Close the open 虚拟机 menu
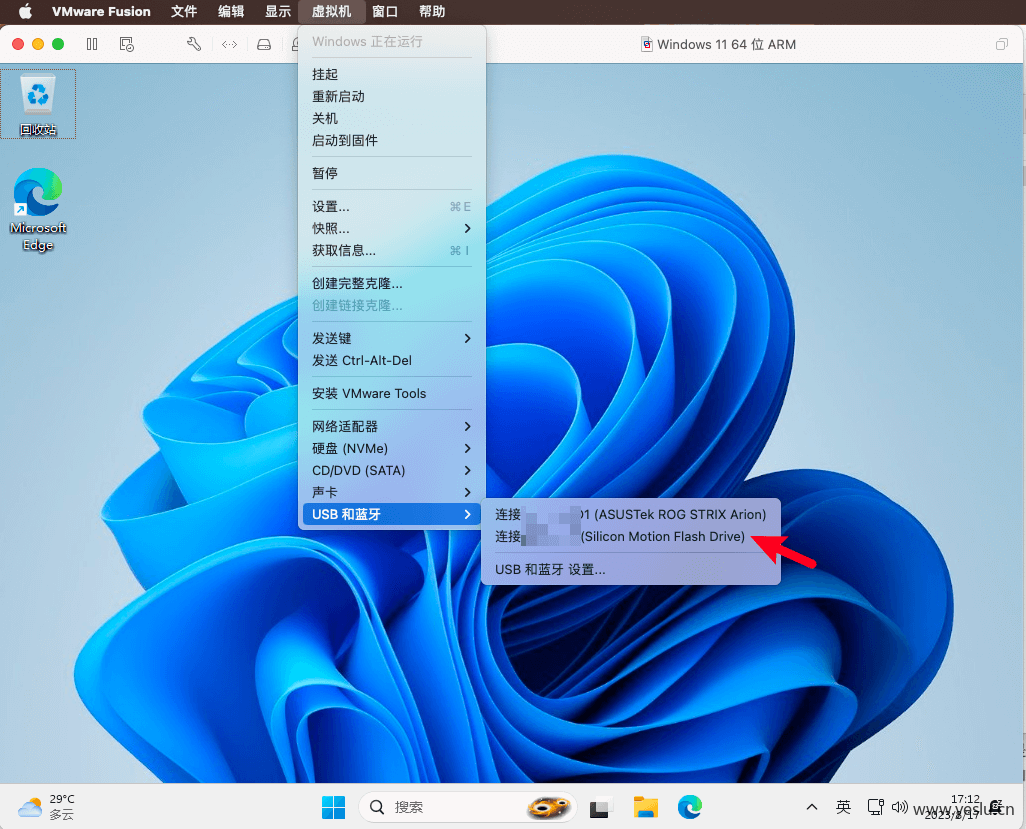This screenshot has width=1026, height=829. [x=331, y=11]
